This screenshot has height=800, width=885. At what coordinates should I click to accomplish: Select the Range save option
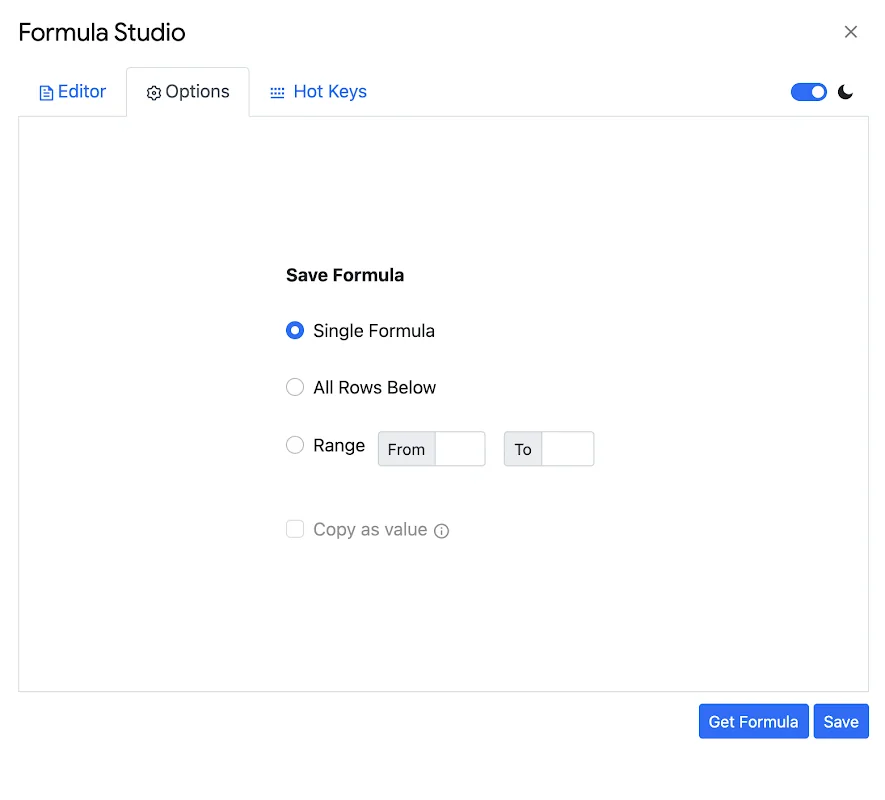pos(295,445)
